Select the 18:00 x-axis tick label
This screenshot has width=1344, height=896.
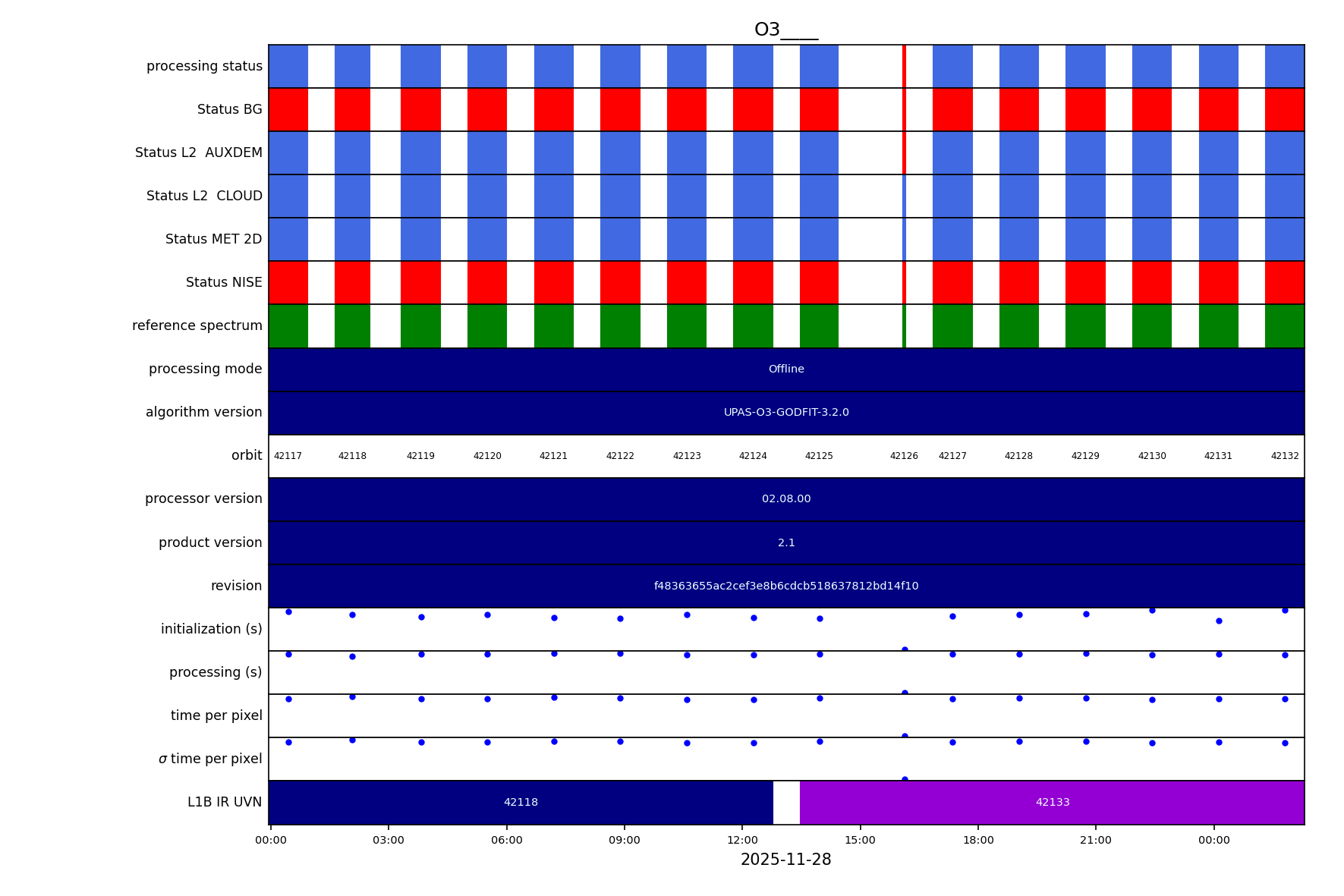click(x=978, y=841)
